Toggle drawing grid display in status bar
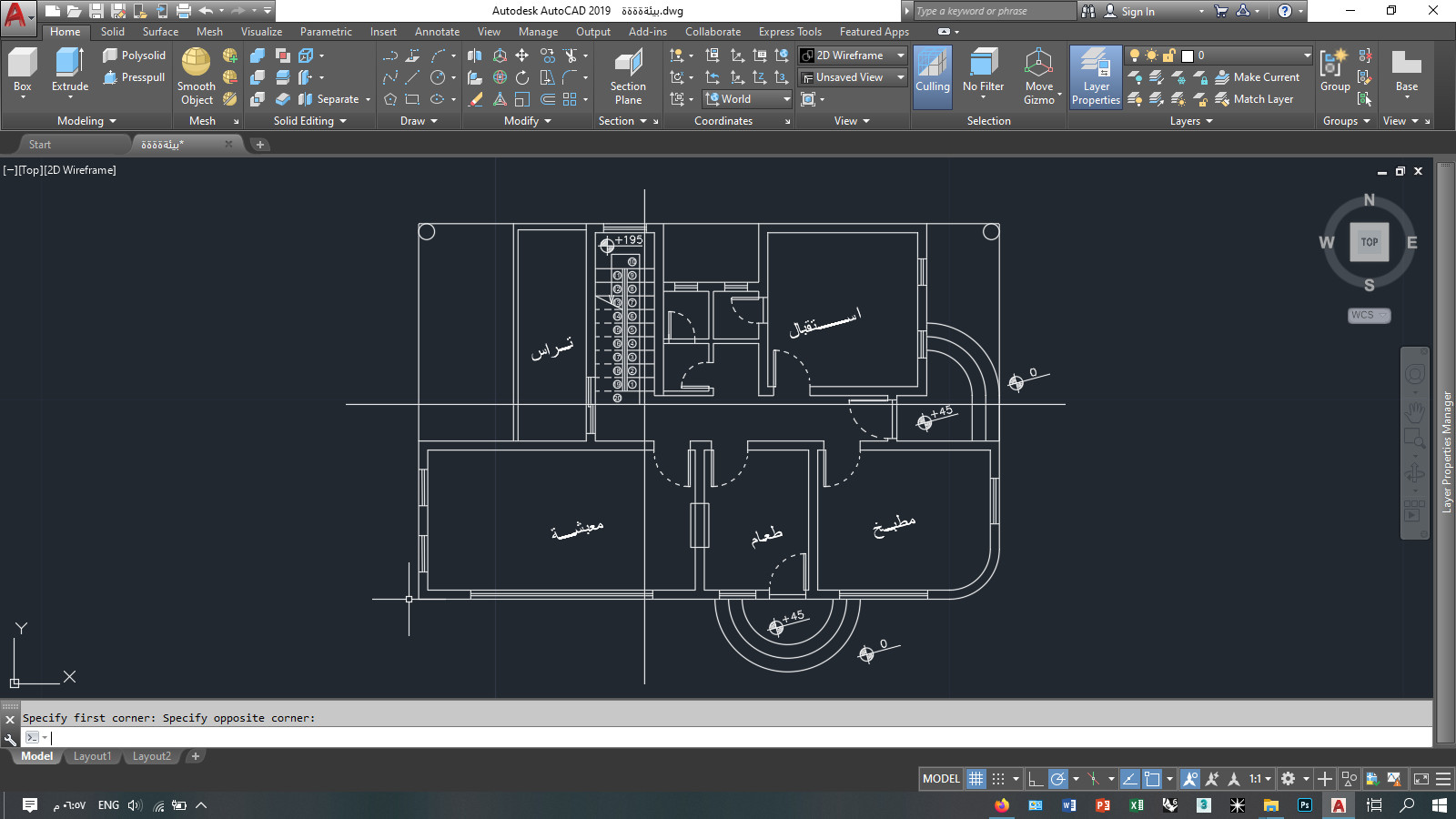The image size is (1456, 819). click(x=976, y=779)
